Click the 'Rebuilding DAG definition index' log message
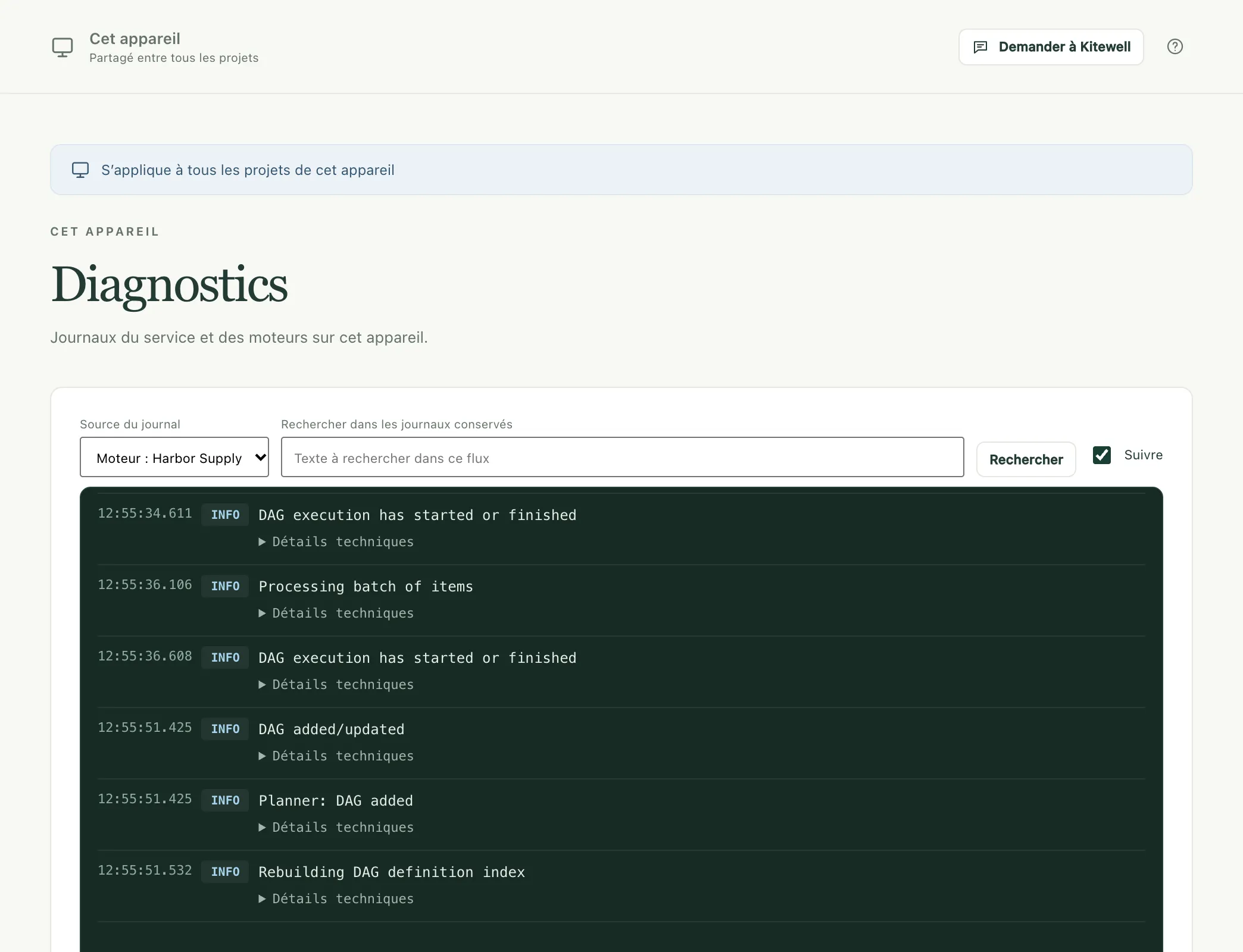 [x=392, y=872]
